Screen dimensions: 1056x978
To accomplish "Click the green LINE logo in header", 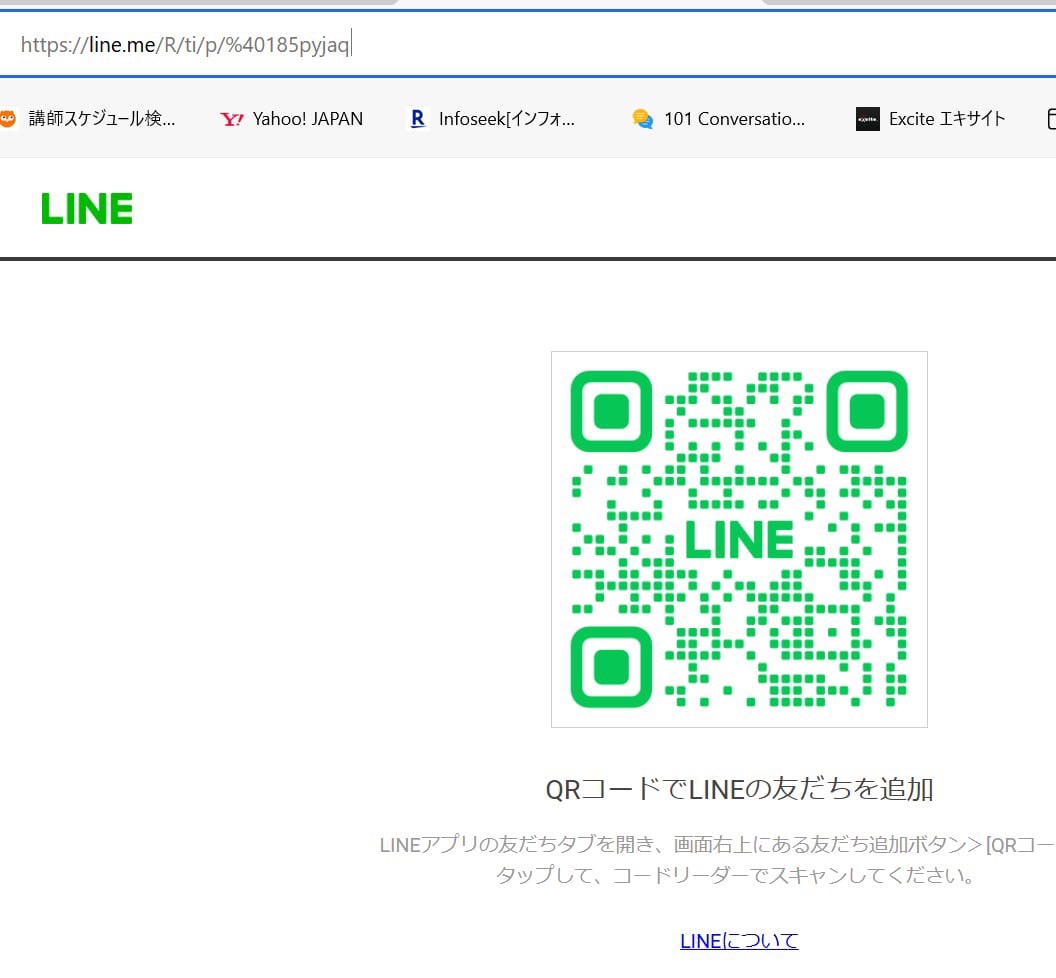I will click(x=87, y=208).
